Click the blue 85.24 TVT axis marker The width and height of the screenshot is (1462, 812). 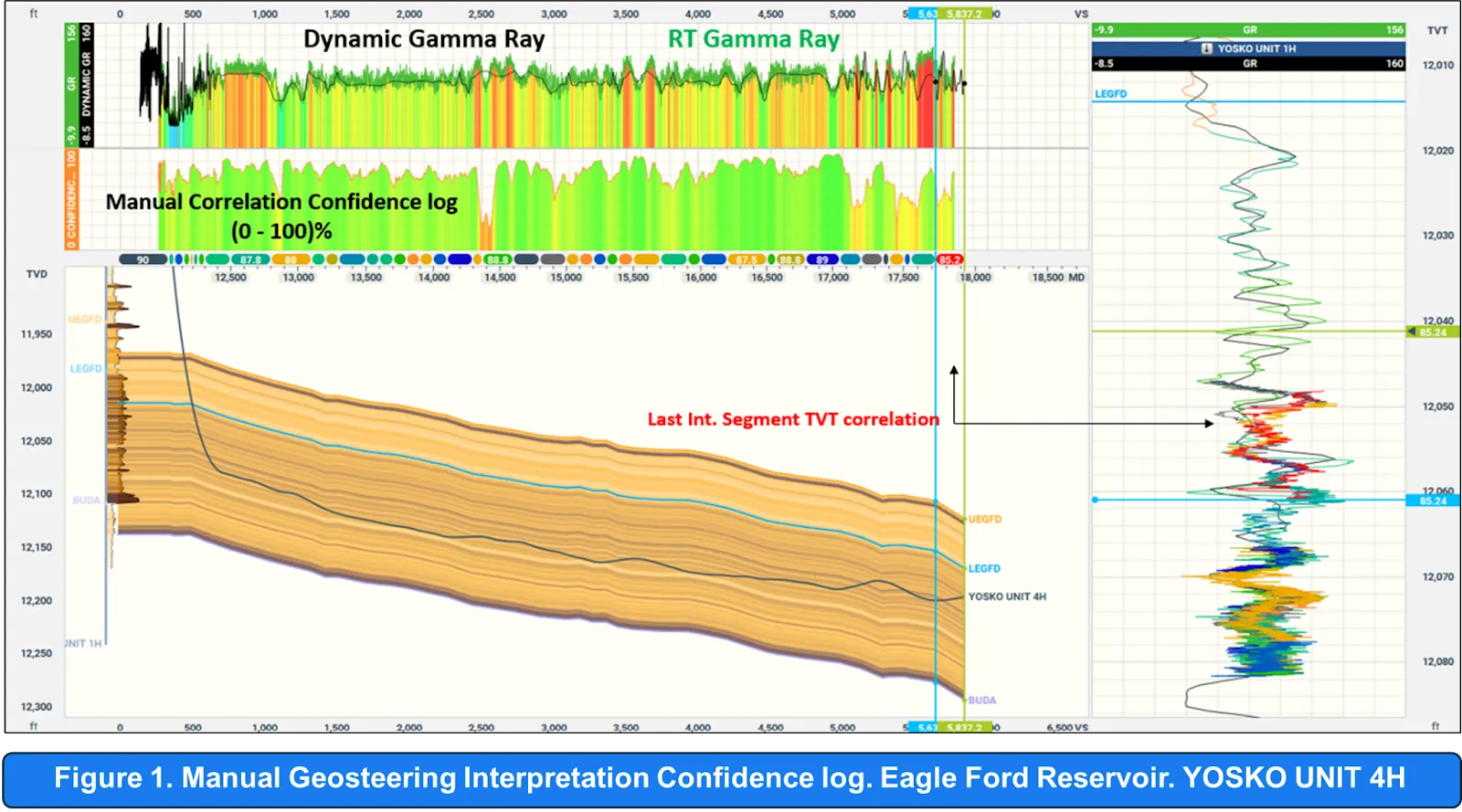point(1432,501)
